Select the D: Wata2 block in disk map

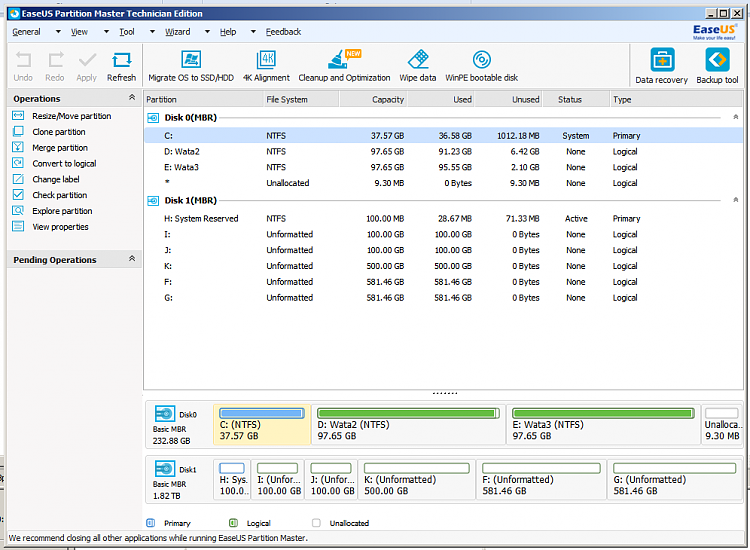click(x=408, y=425)
